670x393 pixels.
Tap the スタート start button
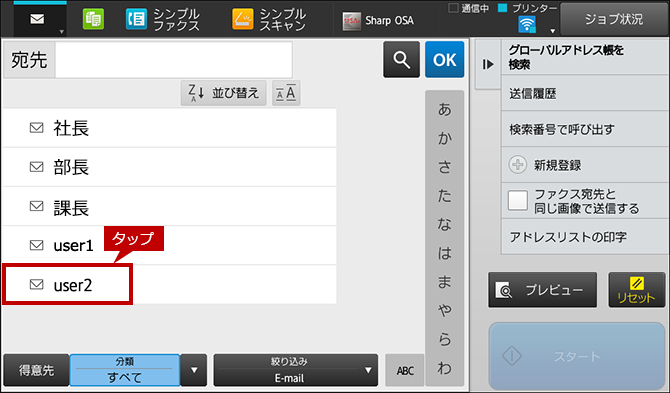click(577, 356)
